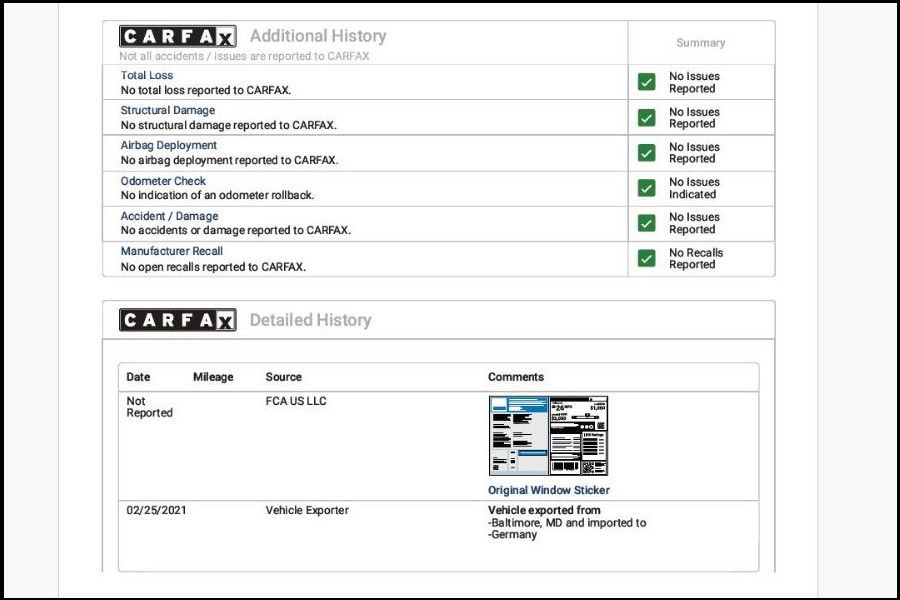Select the 02/25/2021 Vehicle Exporter entry
The height and width of the screenshot is (600, 900).
[307, 510]
